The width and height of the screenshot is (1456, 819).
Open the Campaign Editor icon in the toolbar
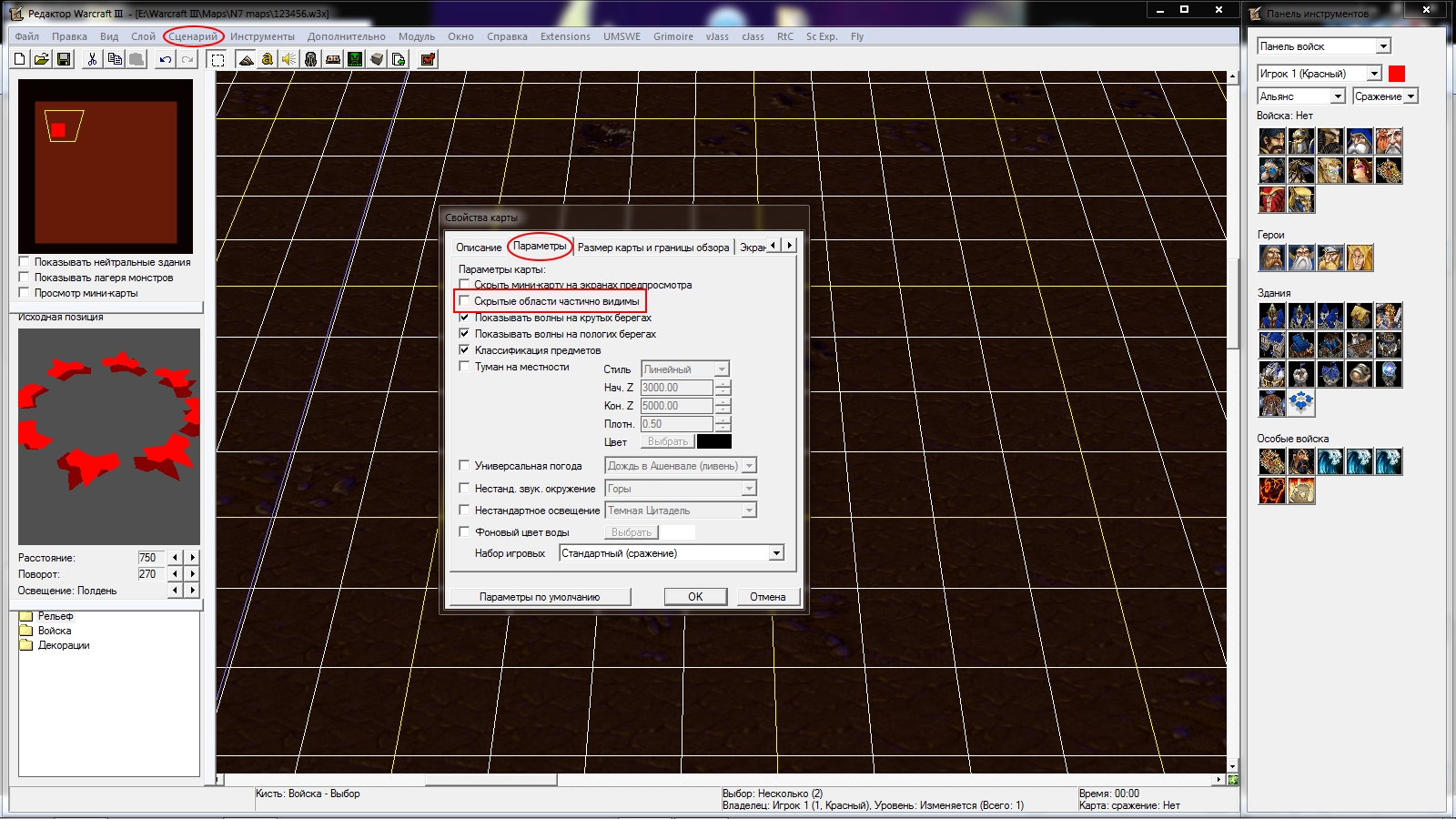tap(333, 59)
